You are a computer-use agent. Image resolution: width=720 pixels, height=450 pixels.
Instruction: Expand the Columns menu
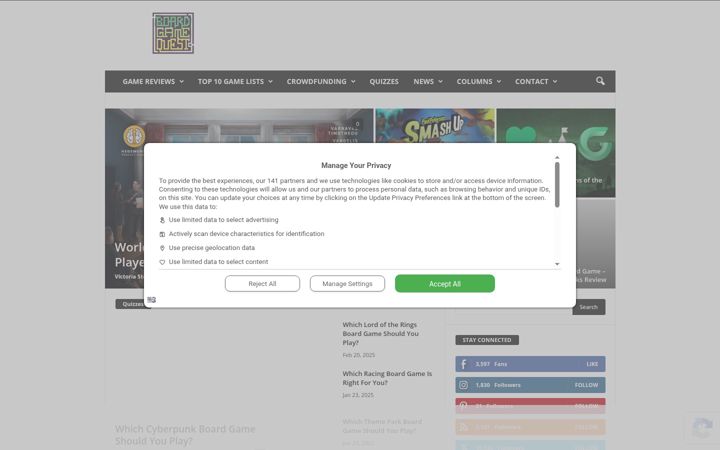coord(479,81)
